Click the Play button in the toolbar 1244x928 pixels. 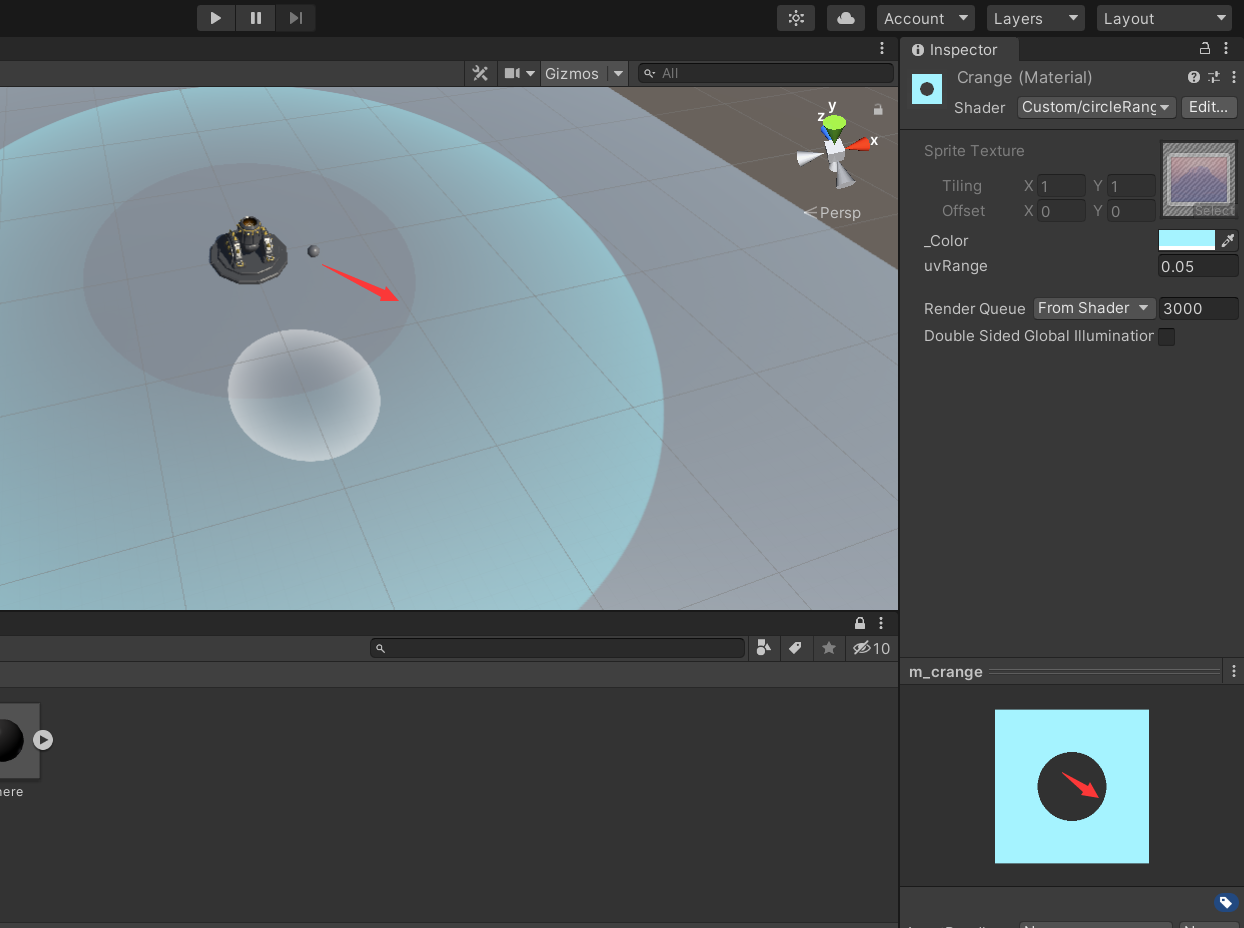click(x=215, y=18)
